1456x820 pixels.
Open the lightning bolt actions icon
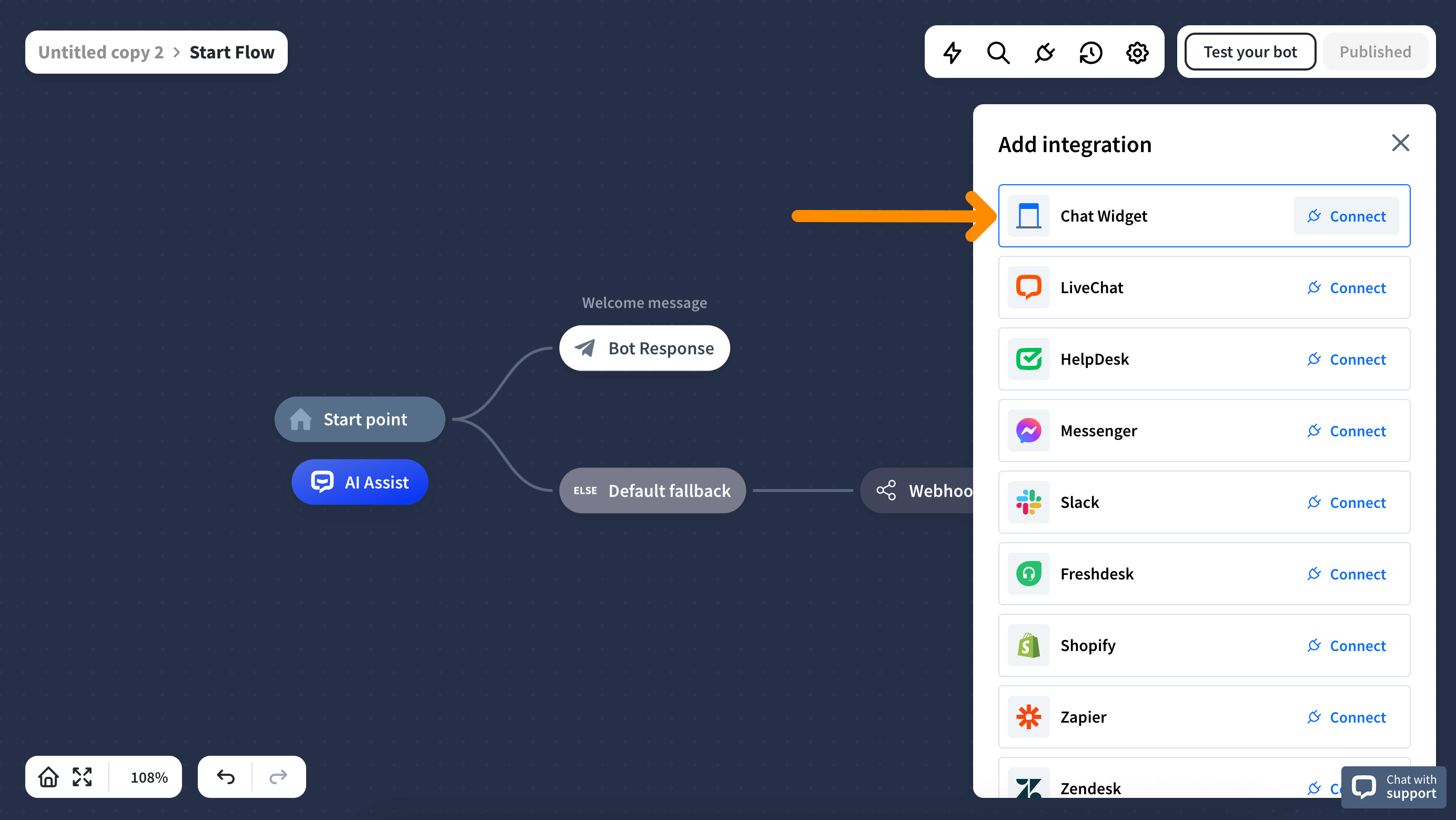[x=953, y=52]
